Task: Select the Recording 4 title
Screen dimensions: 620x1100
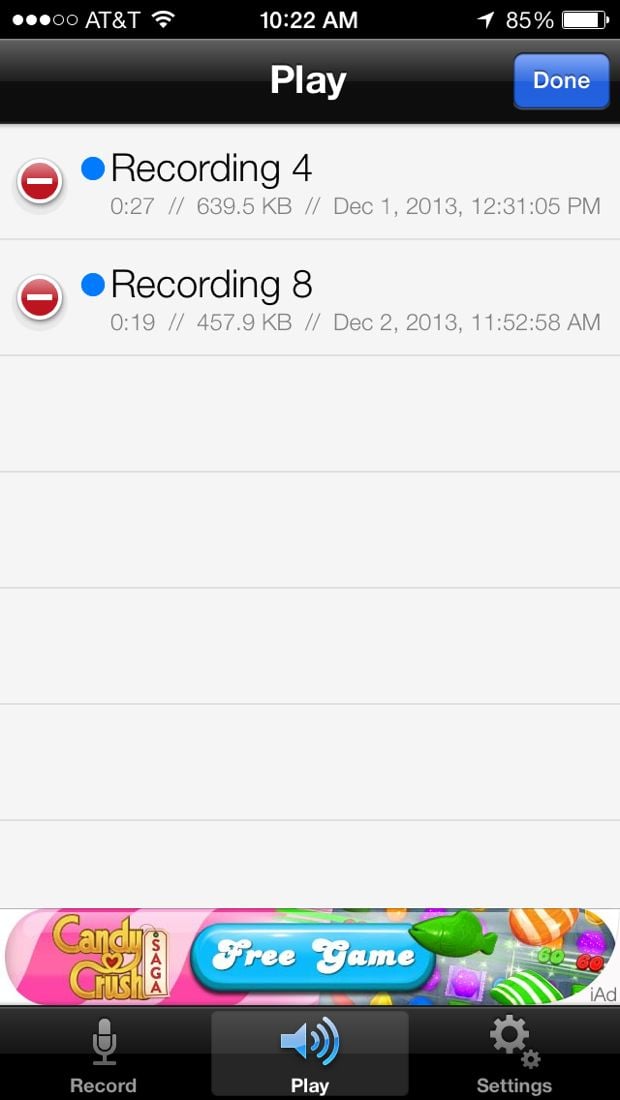Action: [x=211, y=169]
